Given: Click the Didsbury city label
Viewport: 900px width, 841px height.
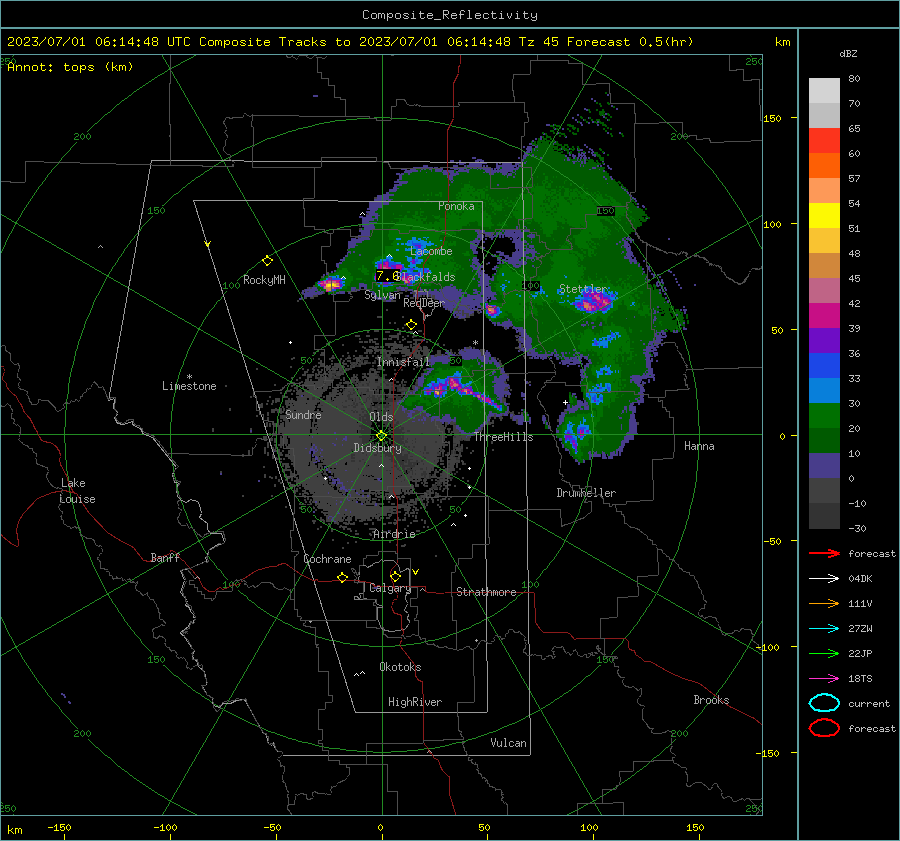Looking at the screenshot, I should (x=377, y=448).
